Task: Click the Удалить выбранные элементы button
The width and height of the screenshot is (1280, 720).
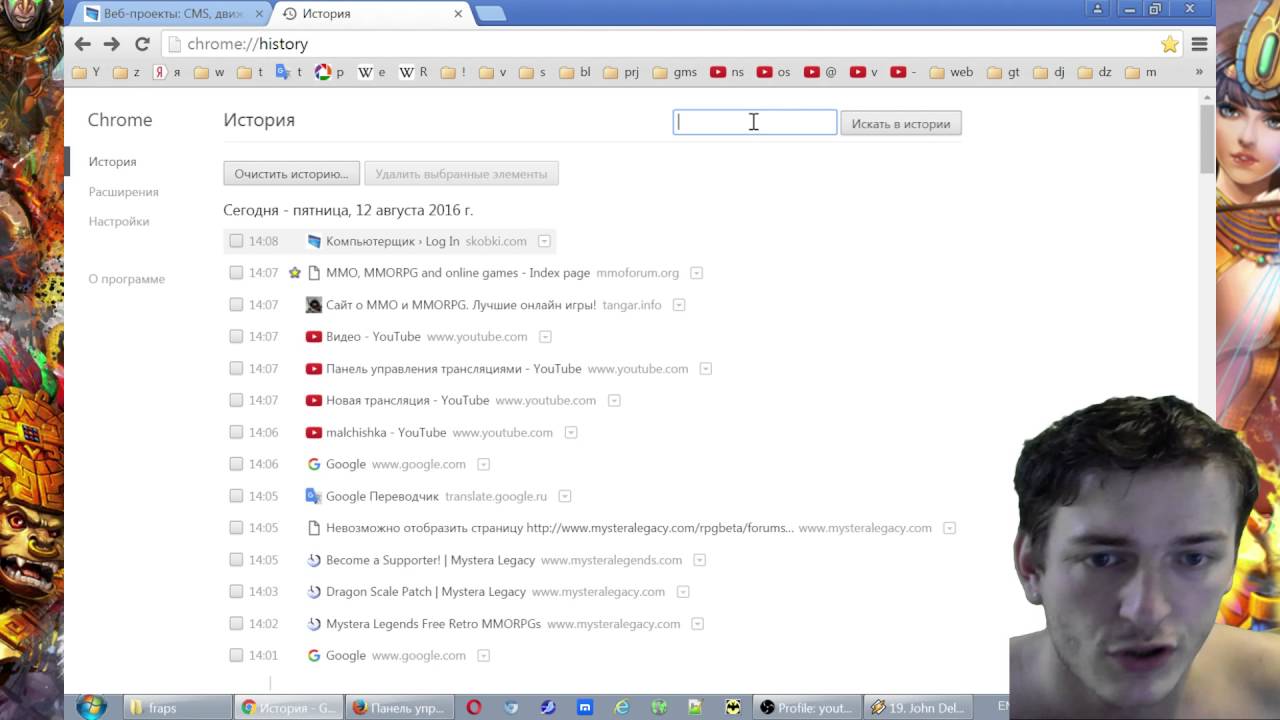Action: click(x=461, y=174)
